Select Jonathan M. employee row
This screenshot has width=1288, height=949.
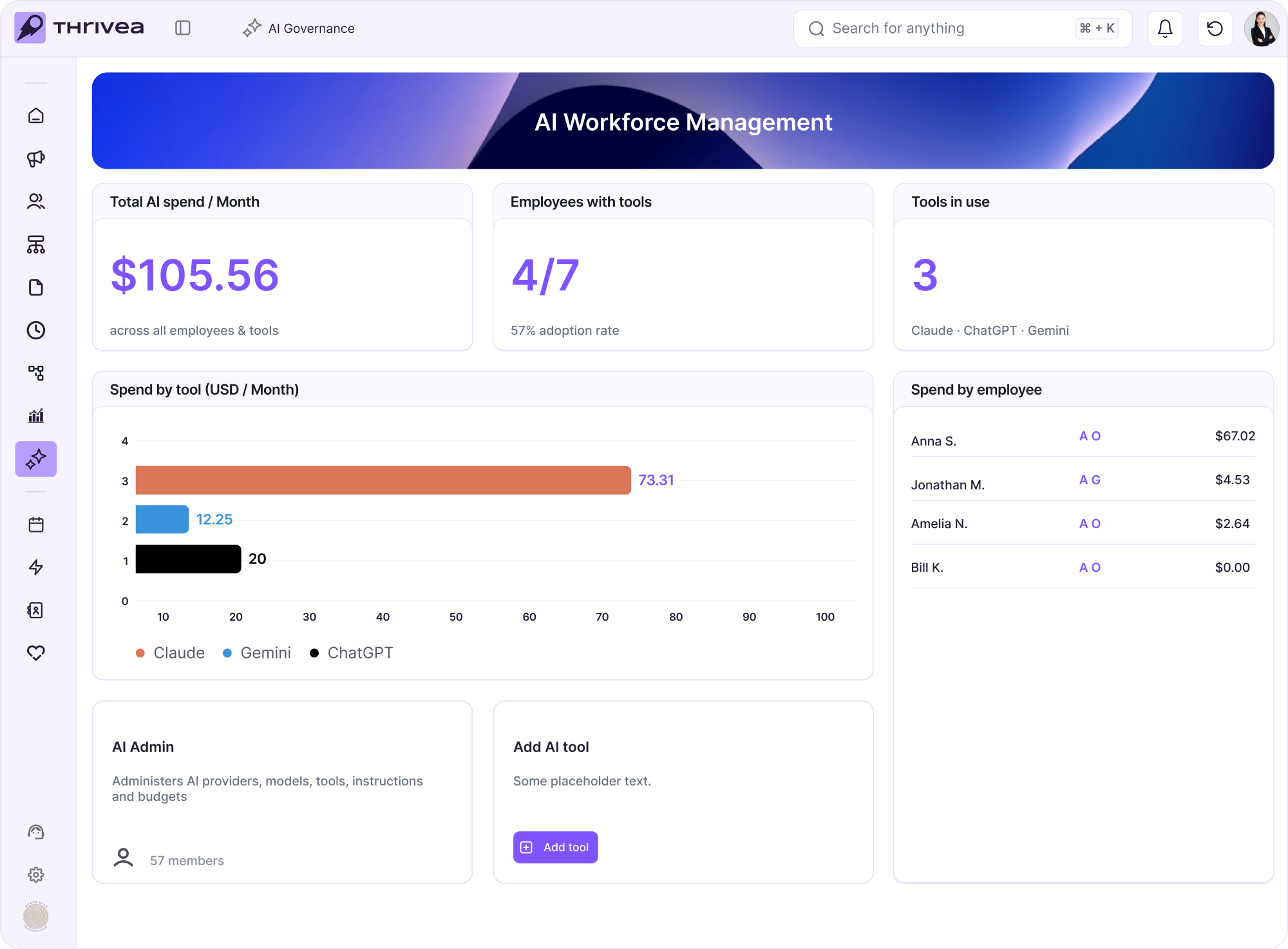point(1083,480)
